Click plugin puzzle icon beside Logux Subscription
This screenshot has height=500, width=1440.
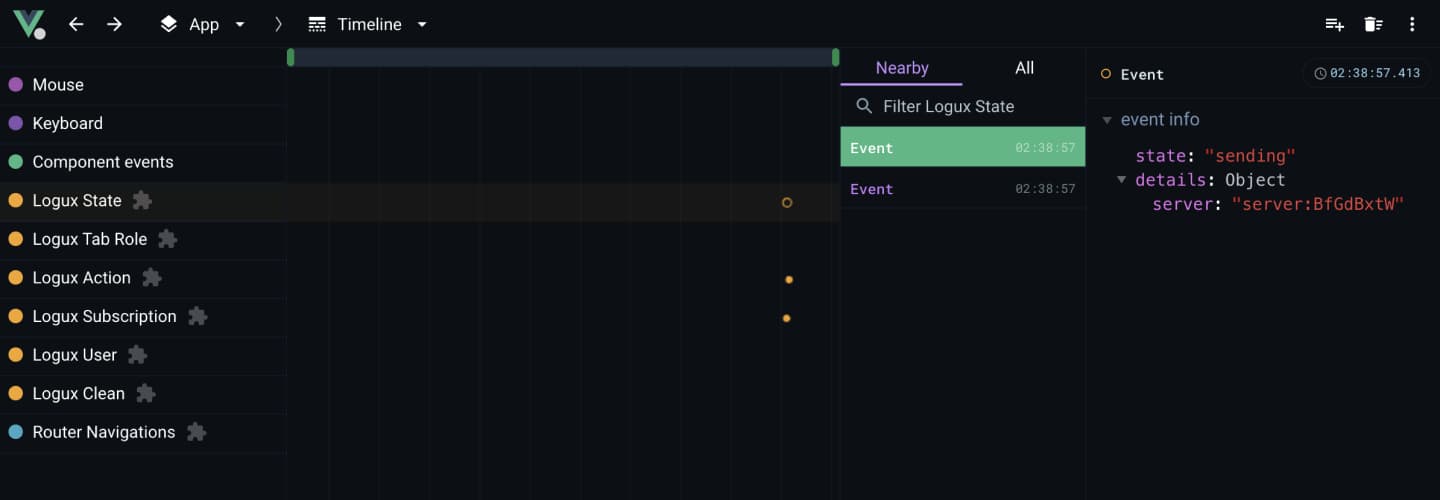198,316
